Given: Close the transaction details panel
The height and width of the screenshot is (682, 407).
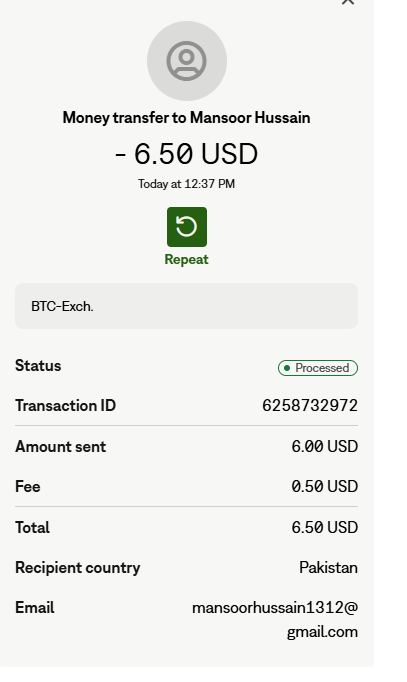Looking at the screenshot, I should [348, 2].
